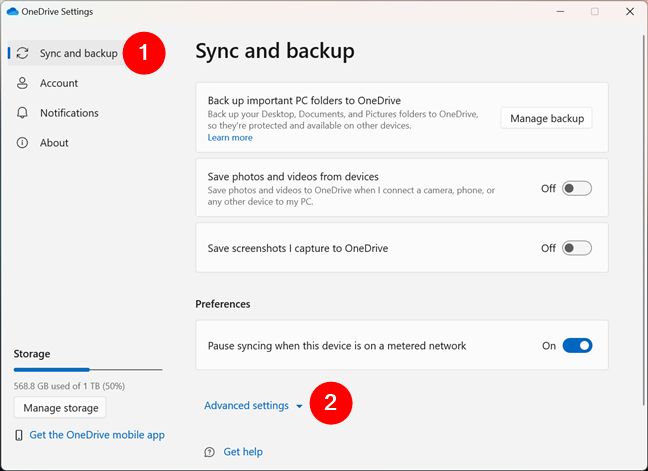The height and width of the screenshot is (471, 648).
Task: Enable saving photos and videos from devices
Action: tap(577, 188)
